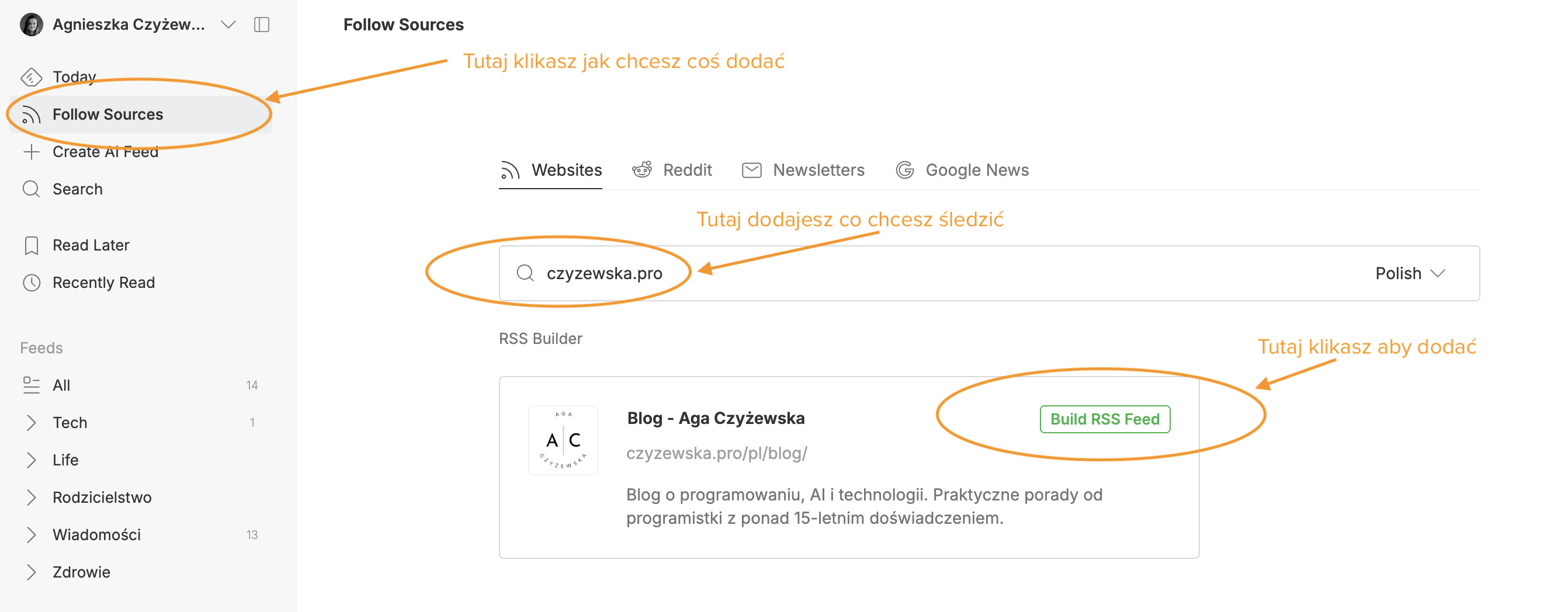Click the Aga Czyżewska blog thumbnail
This screenshot has width=1568, height=612.
(563, 440)
